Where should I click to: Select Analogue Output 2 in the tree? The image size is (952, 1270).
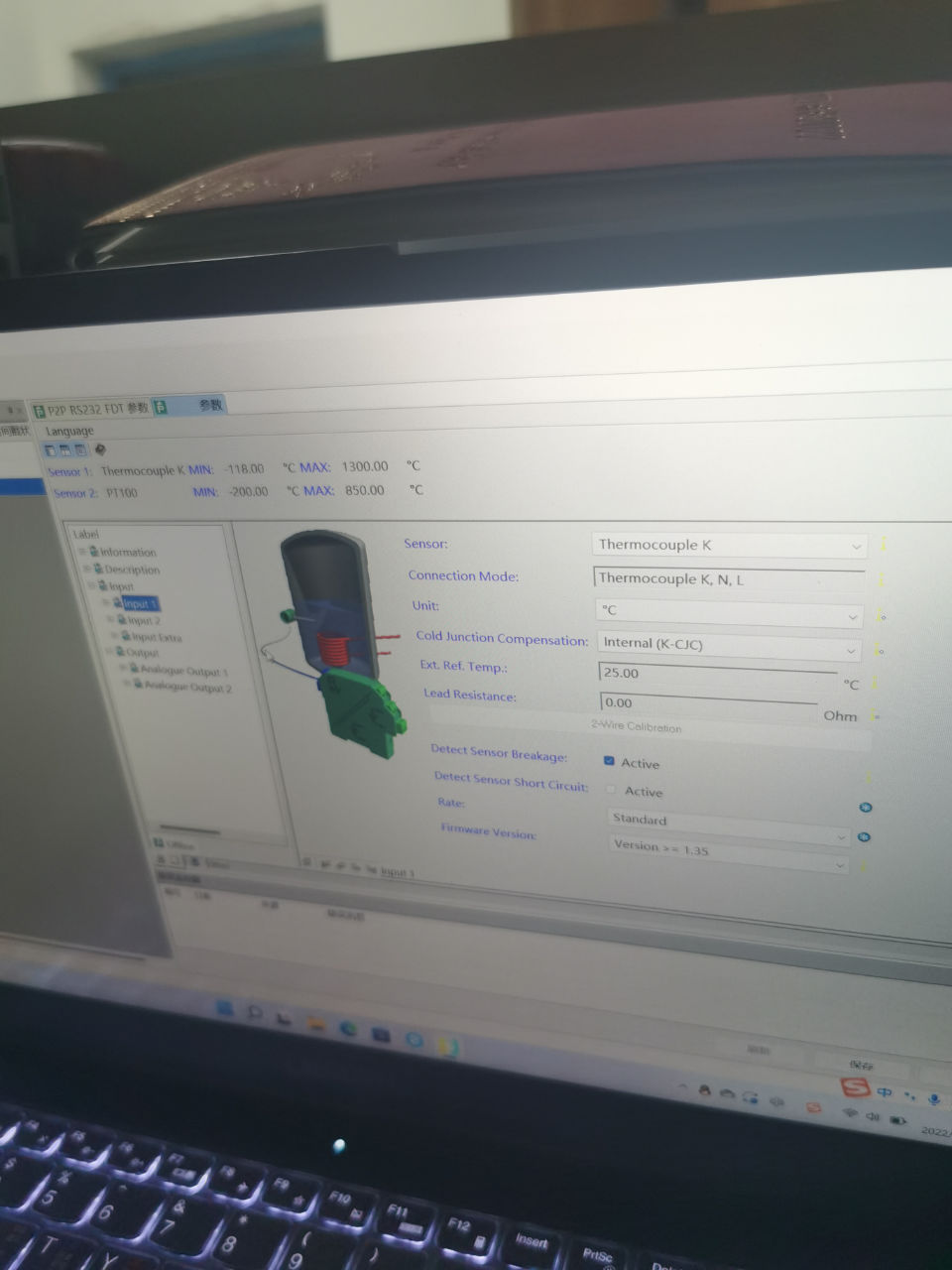click(x=188, y=687)
